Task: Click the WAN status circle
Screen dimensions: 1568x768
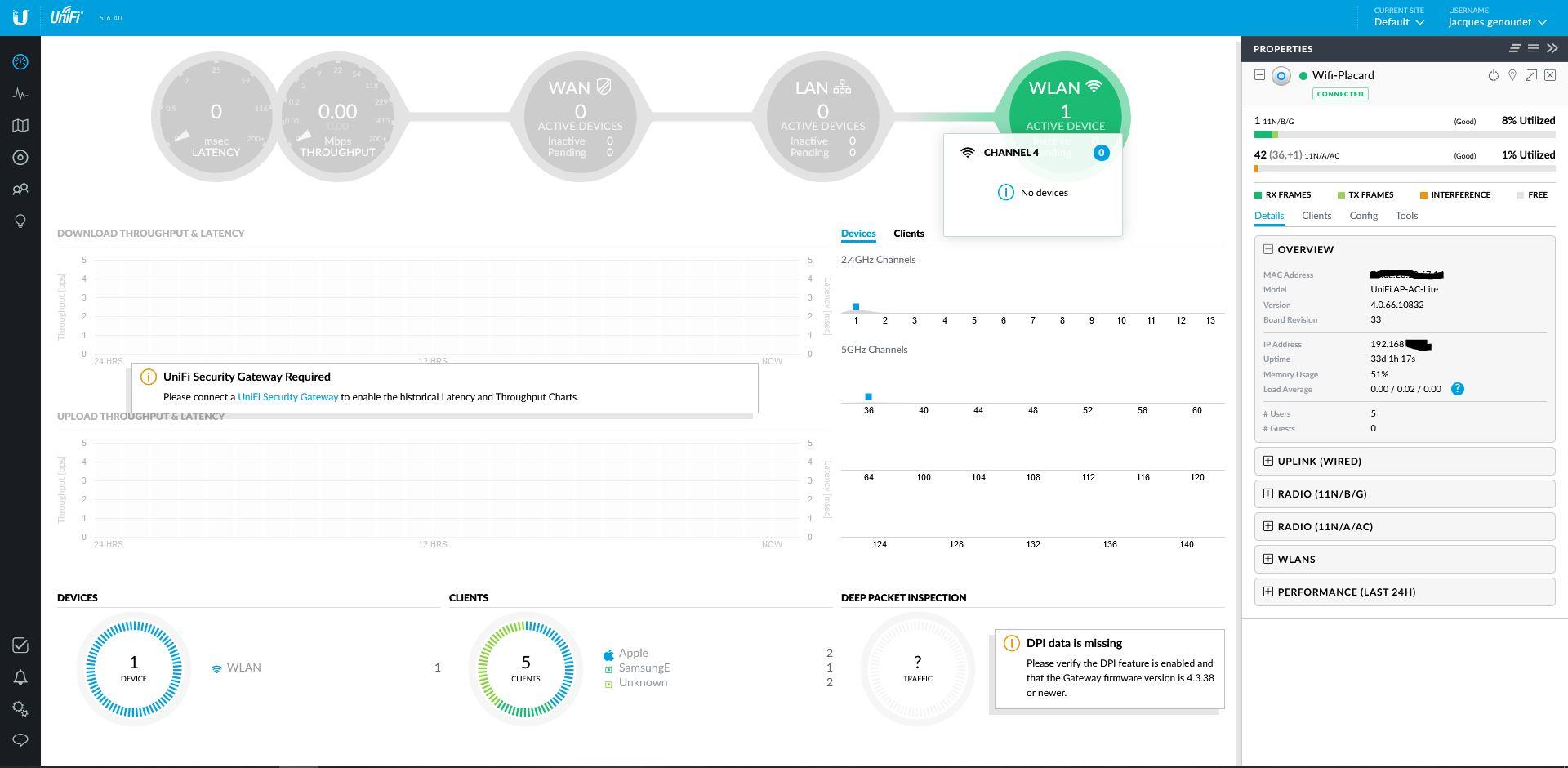Action: tap(580, 117)
